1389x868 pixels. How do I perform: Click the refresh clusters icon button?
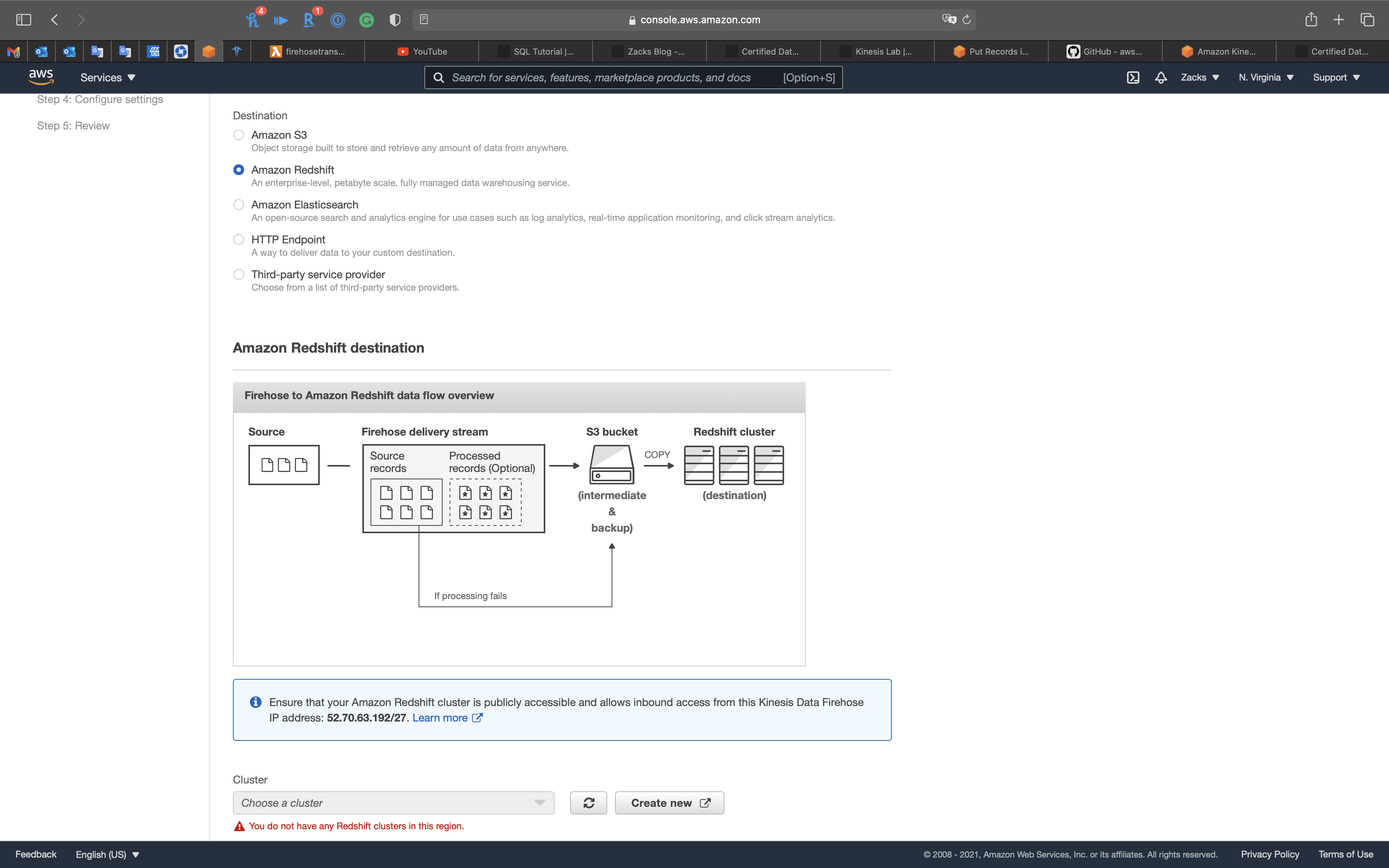pyautogui.click(x=588, y=803)
